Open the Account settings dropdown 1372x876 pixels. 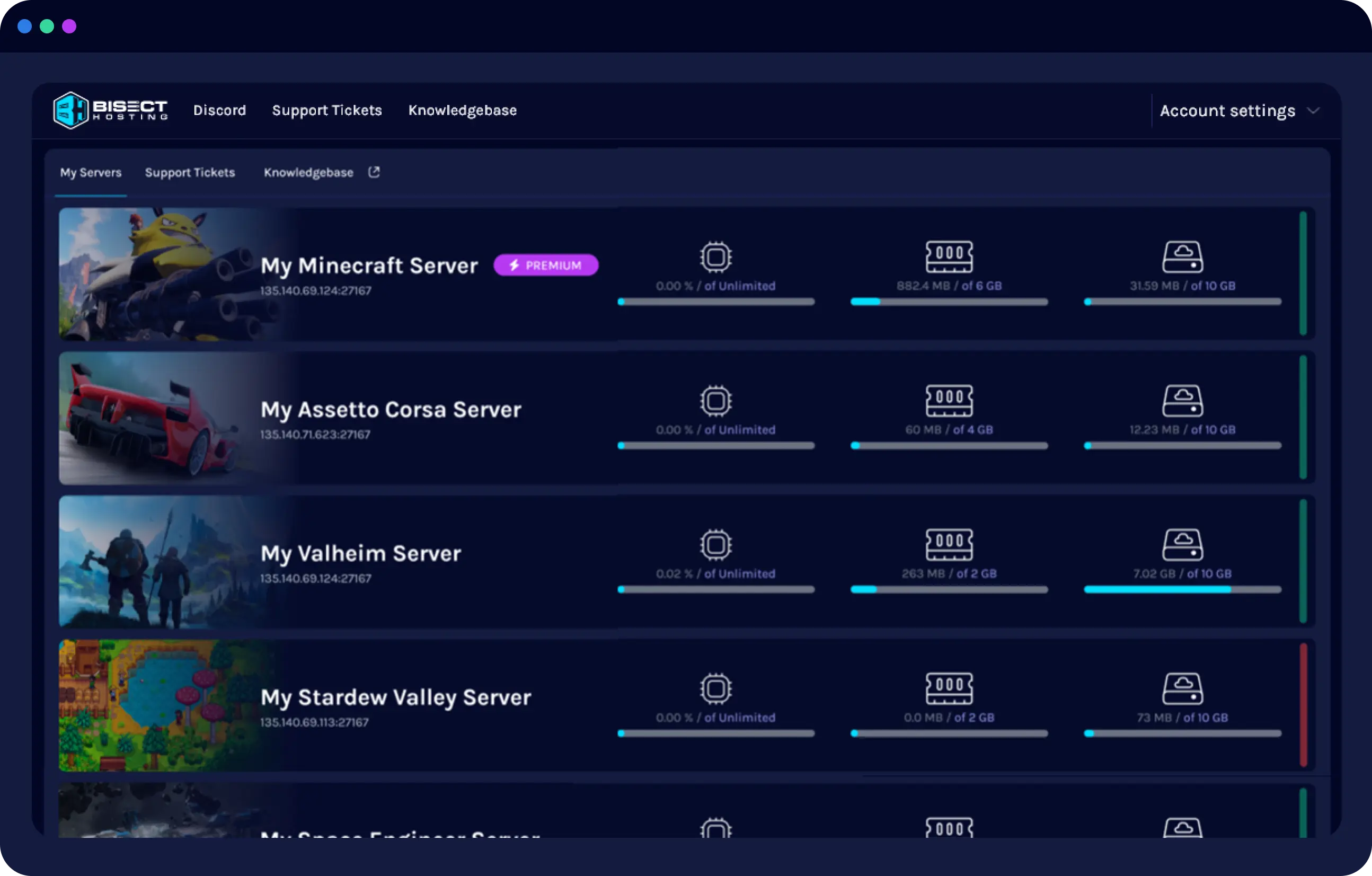click(x=1240, y=110)
